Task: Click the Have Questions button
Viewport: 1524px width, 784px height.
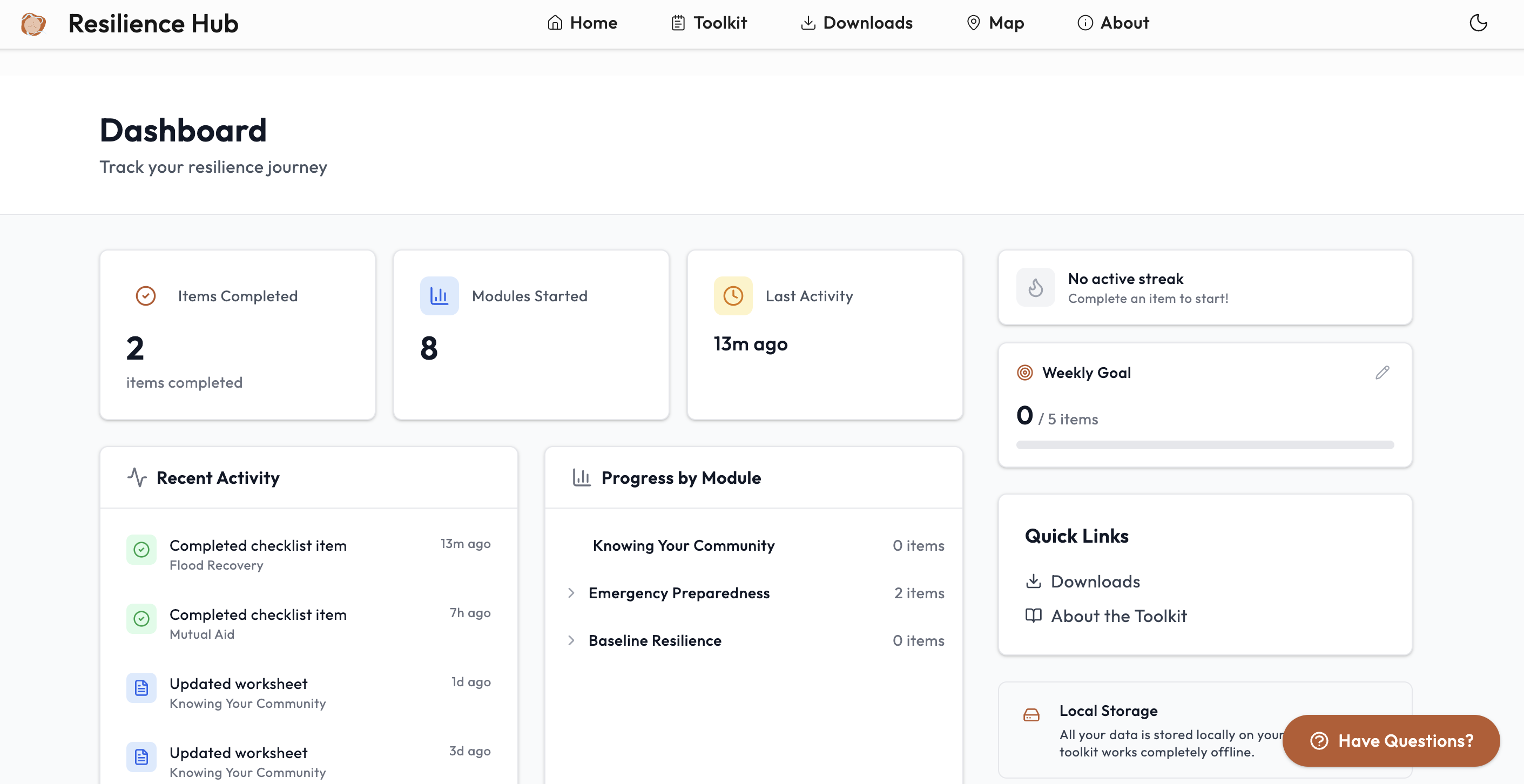Action: tap(1390, 741)
